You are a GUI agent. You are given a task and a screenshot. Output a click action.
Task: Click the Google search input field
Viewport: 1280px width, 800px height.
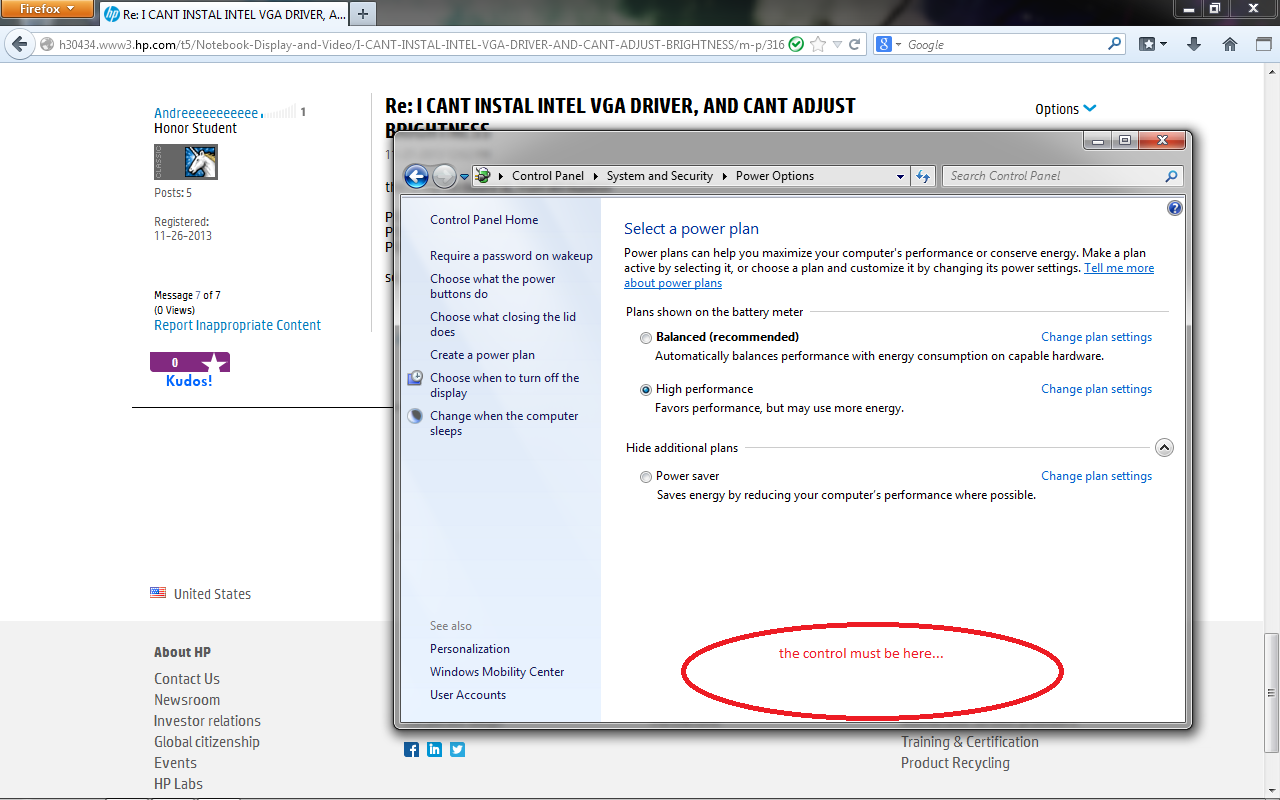pyautogui.click(x=1005, y=44)
